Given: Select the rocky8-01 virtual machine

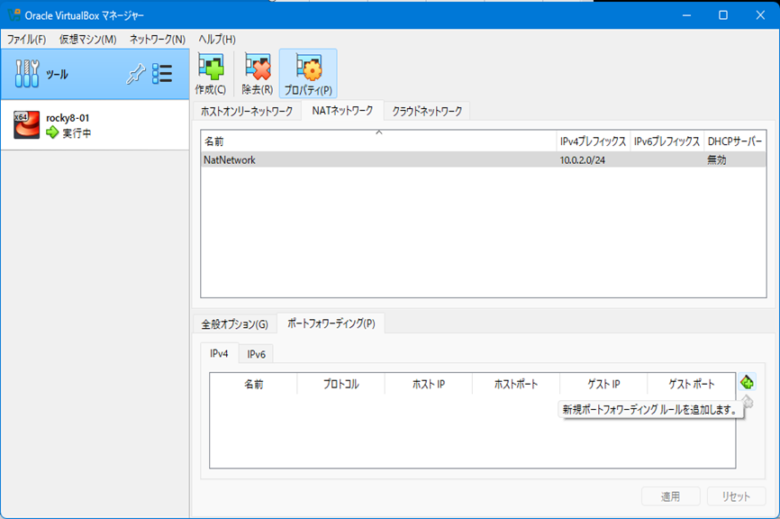Looking at the screenshot, I should coord(70,125).
